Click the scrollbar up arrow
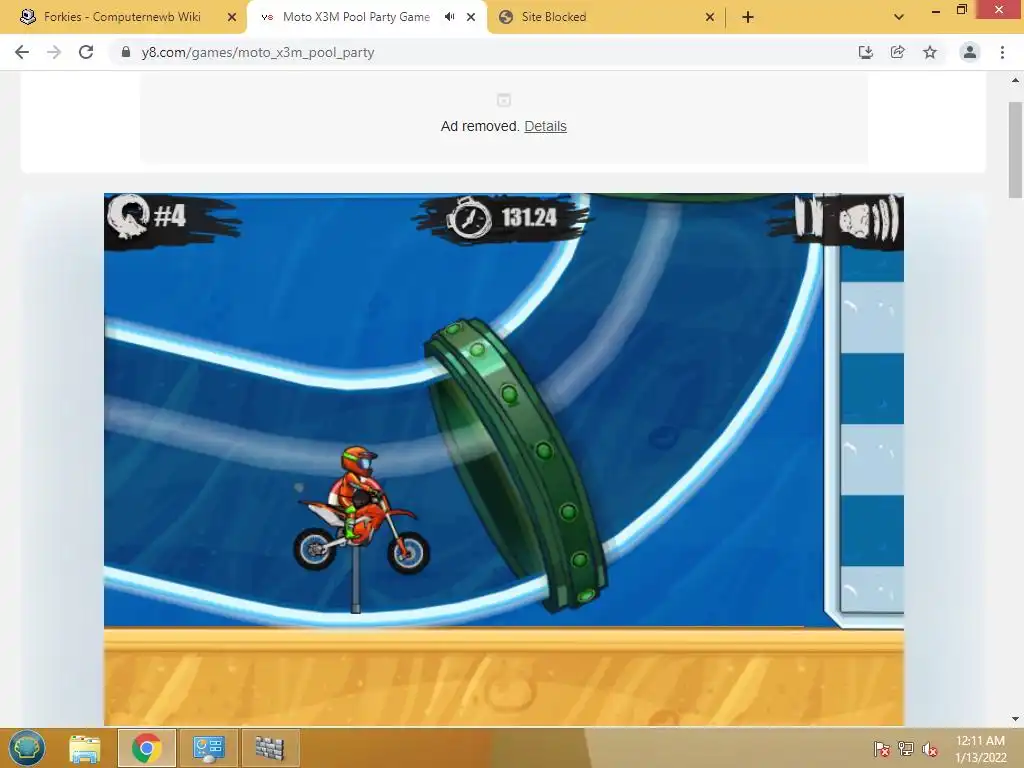 click(x=1015, y=80)
